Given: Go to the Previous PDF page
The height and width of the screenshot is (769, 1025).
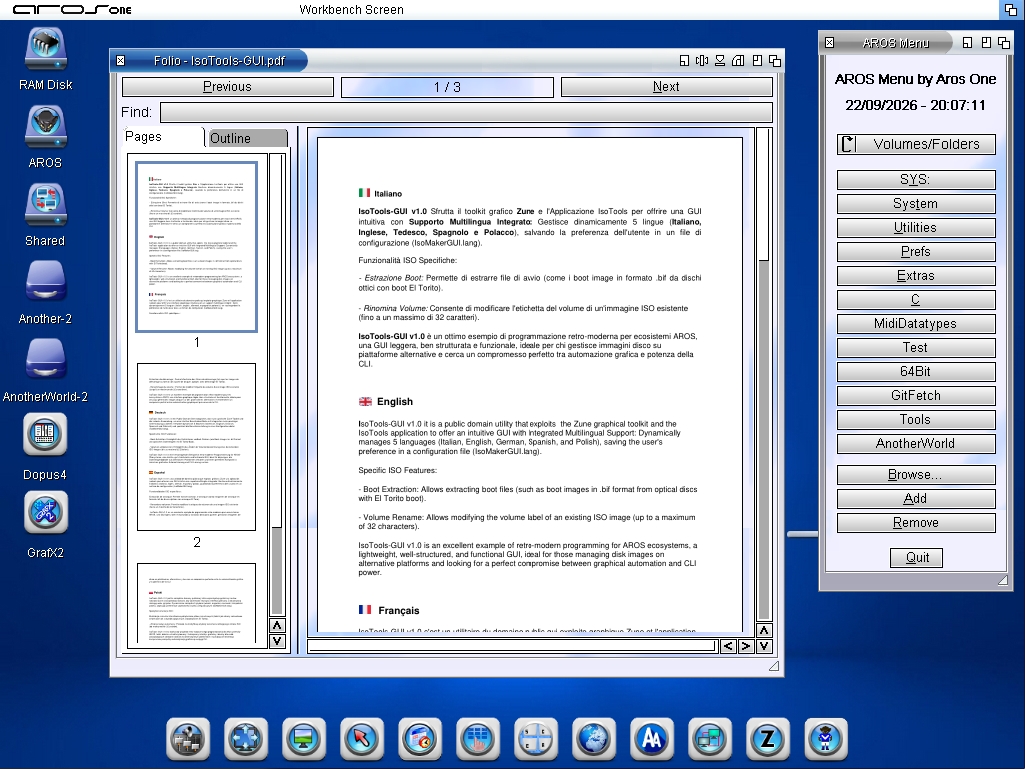Looking at the screenshot, I should tap(227, 87).
